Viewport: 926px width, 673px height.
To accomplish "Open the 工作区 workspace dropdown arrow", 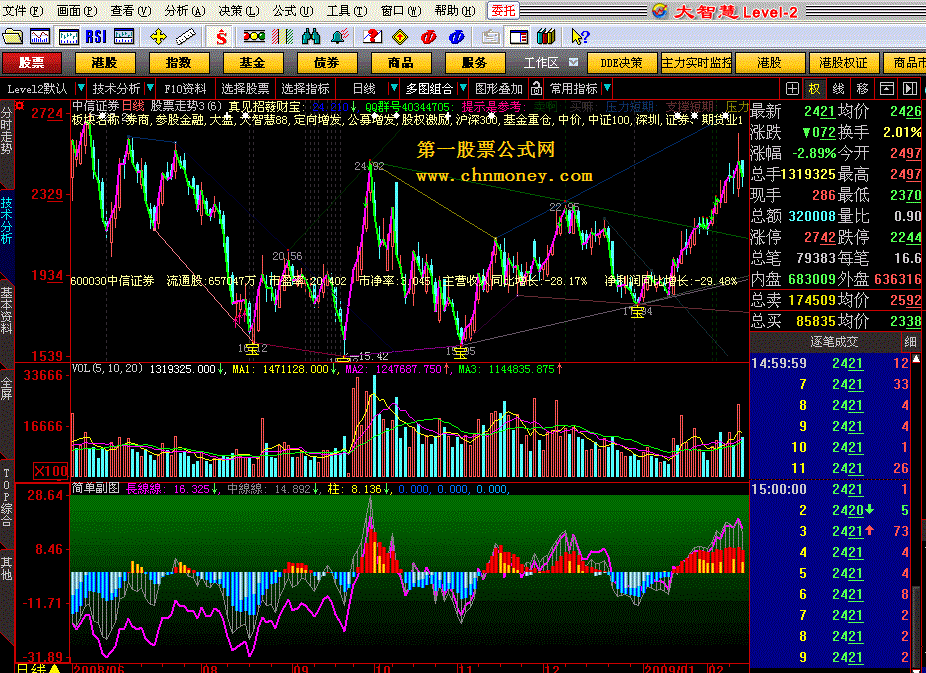I will point(573,62).
